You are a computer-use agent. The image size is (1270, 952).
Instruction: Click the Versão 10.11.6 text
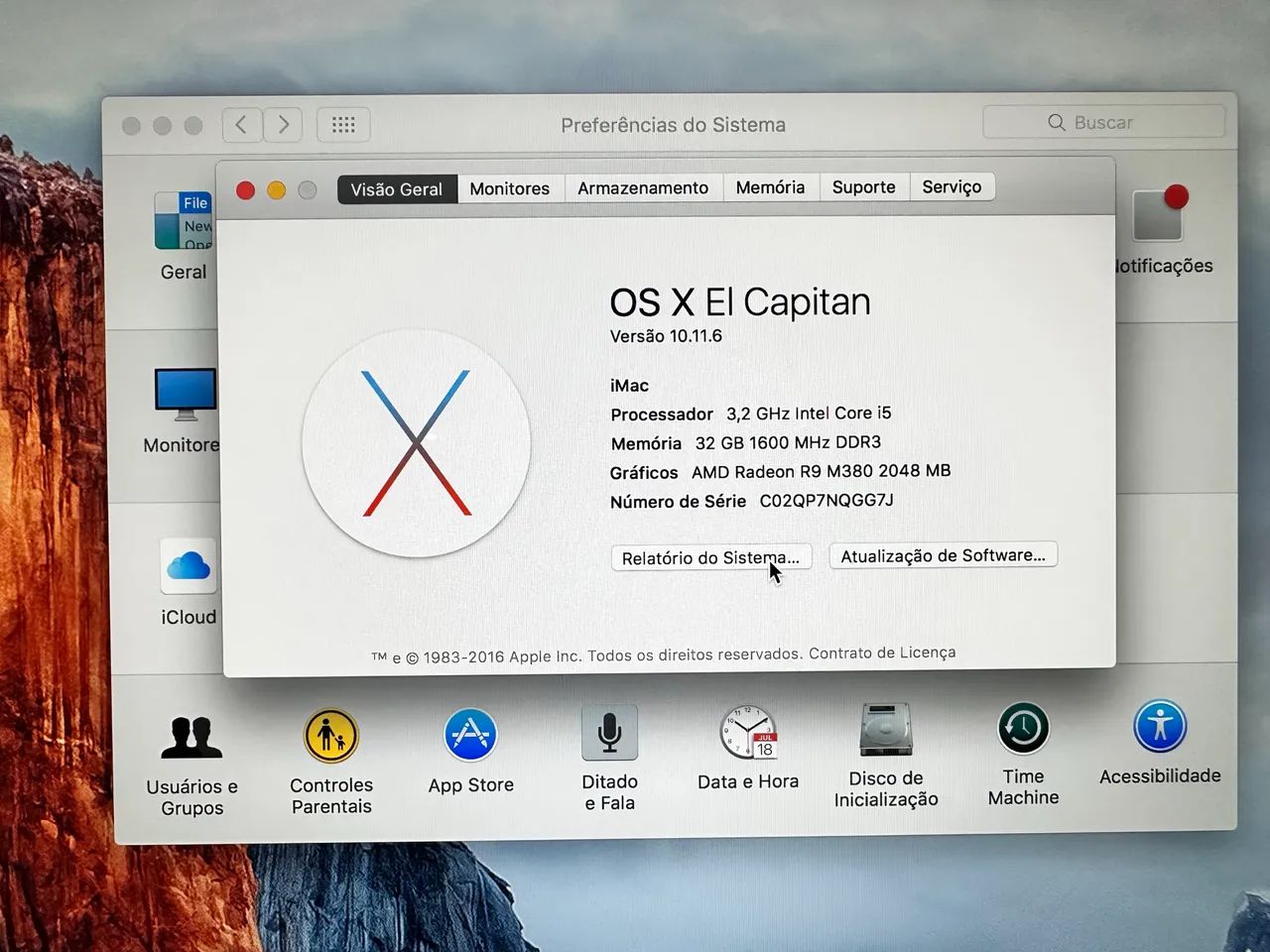tap(666, 336)
